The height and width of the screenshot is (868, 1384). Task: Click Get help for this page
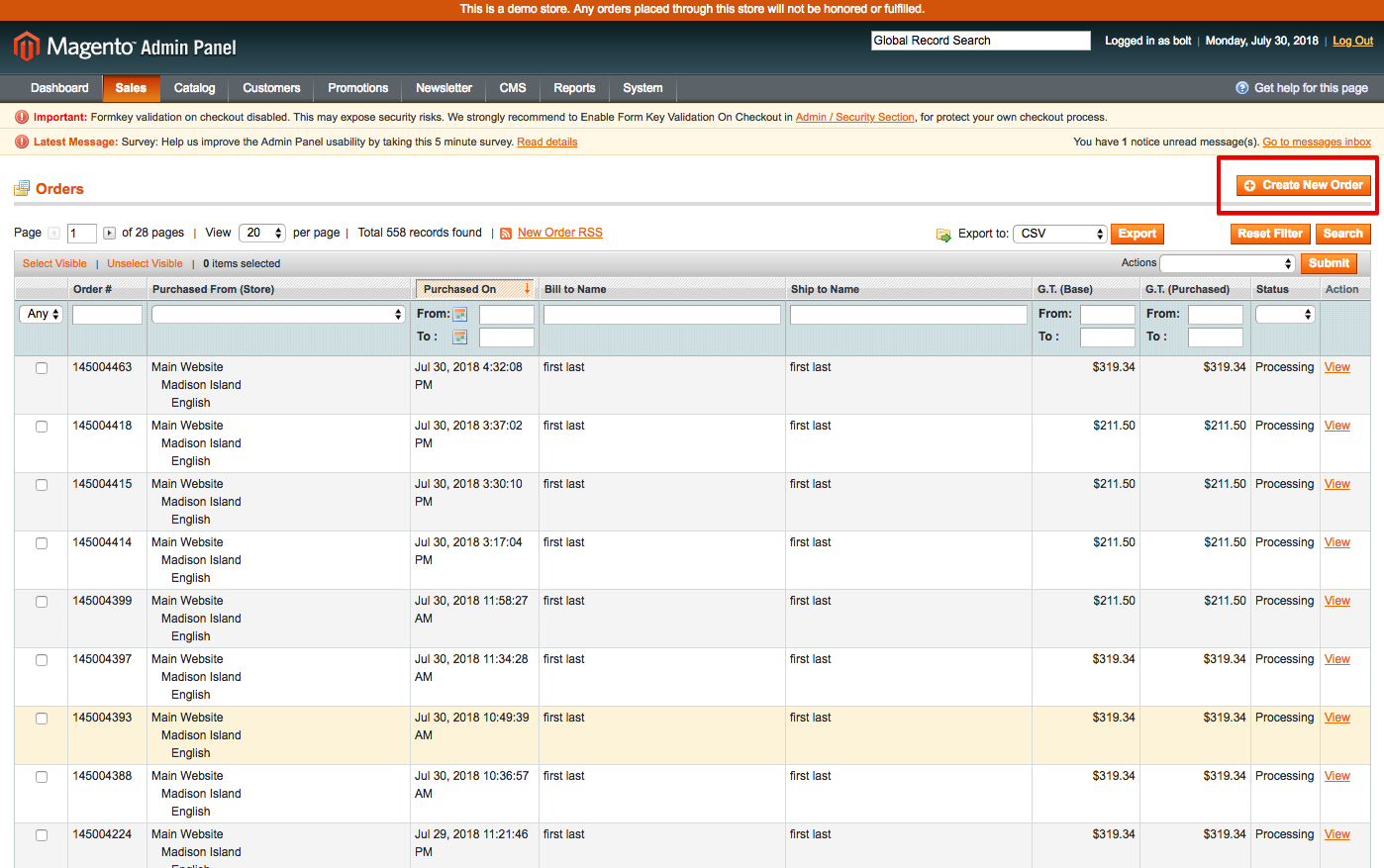(1311, 88)
